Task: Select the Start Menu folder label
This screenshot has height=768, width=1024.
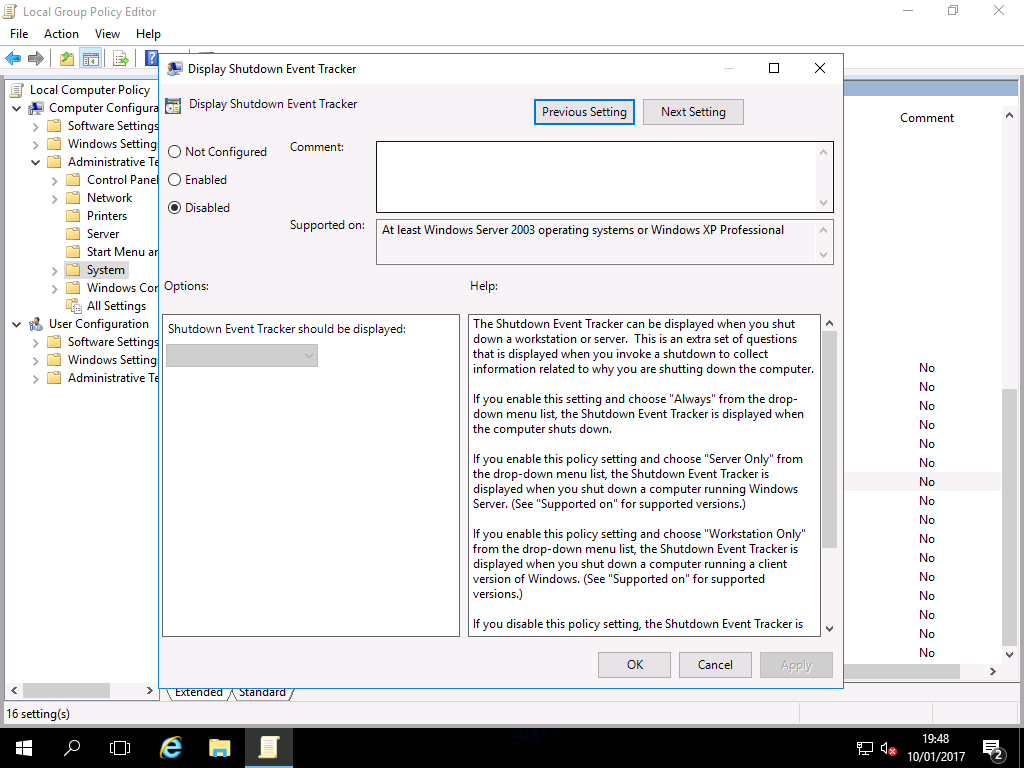Action: click(x=122, y=252)
